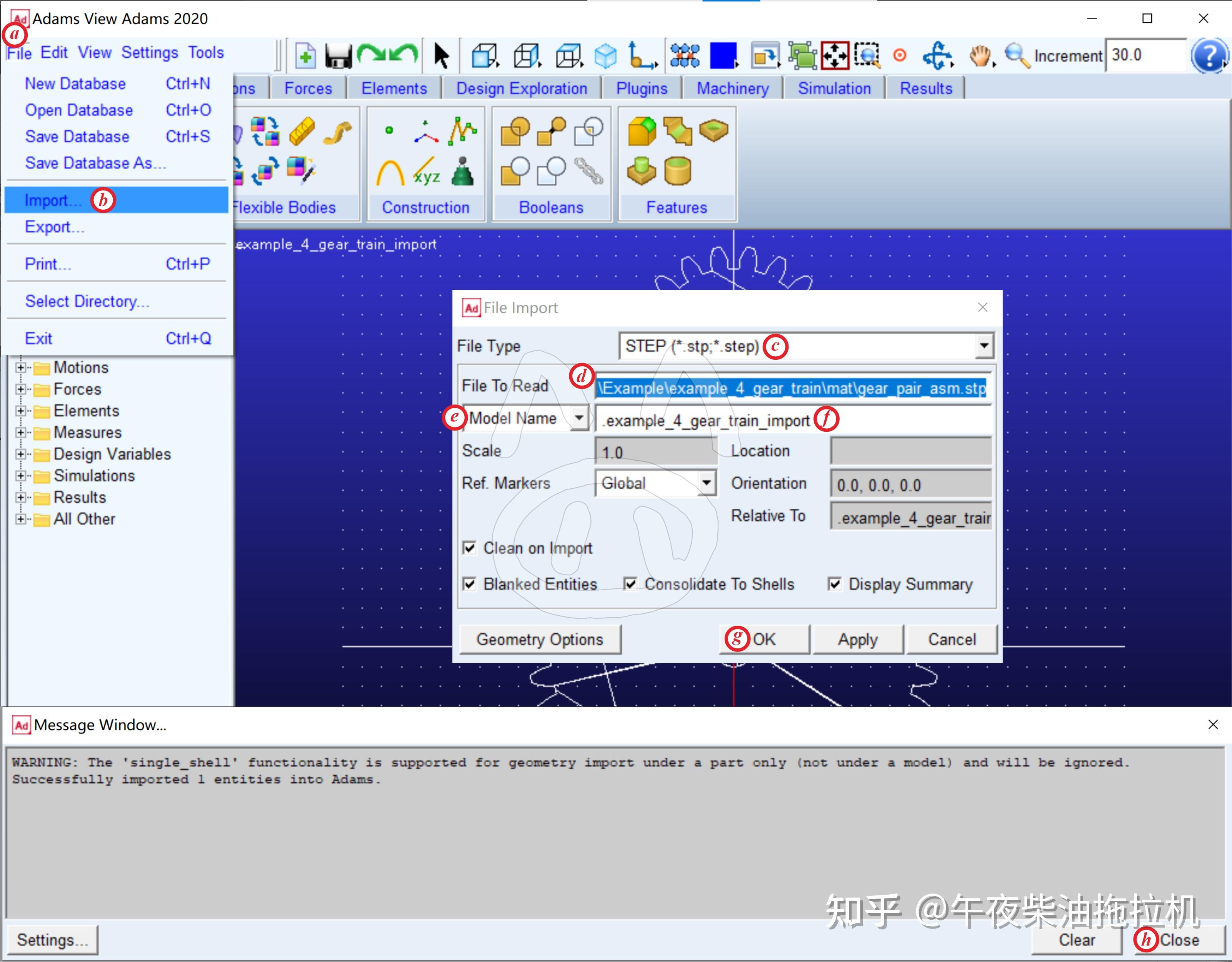Image resolution: width=1232 pixels, height=962 pixels.
Task: Click the fit-all view icon with four arrows
Action: tap(835, 56)
